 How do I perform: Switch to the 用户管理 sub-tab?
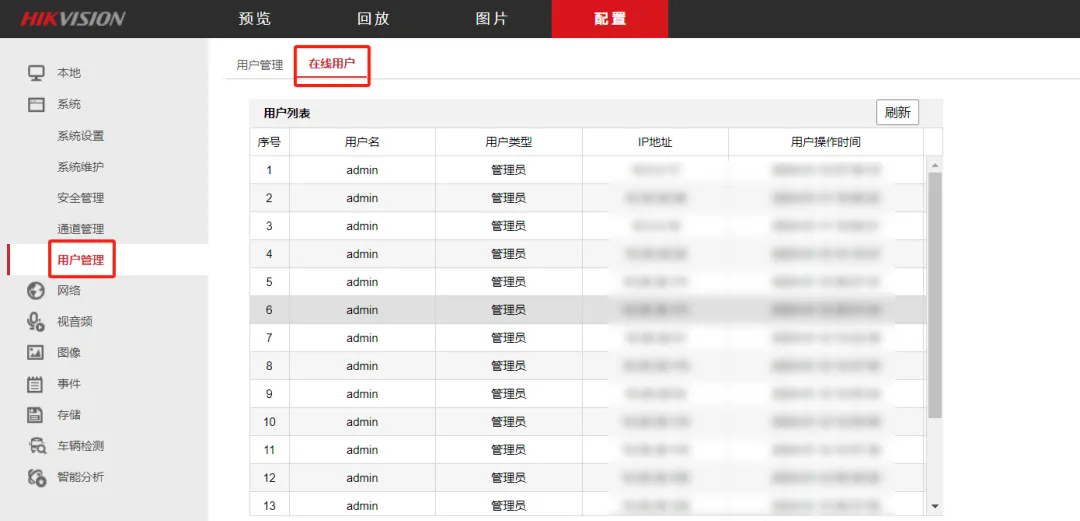click(x=260, y=65)
